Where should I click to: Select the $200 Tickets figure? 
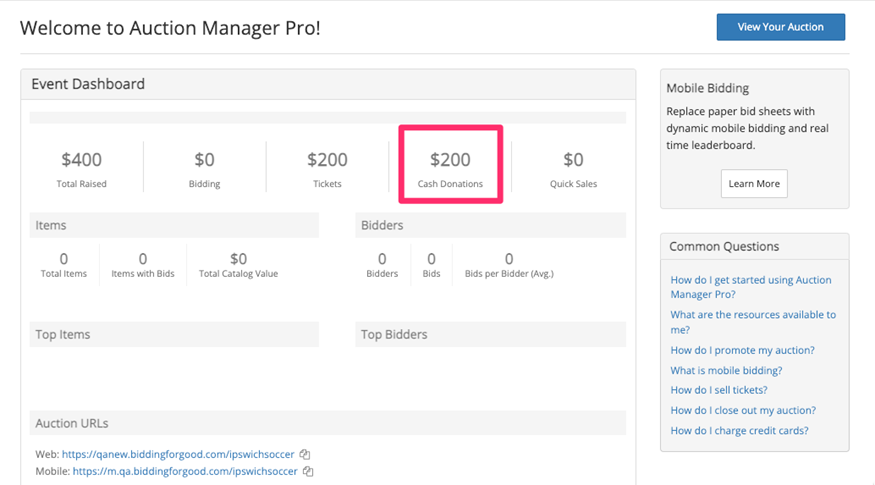pyautogui.click(x=327, y=160)
